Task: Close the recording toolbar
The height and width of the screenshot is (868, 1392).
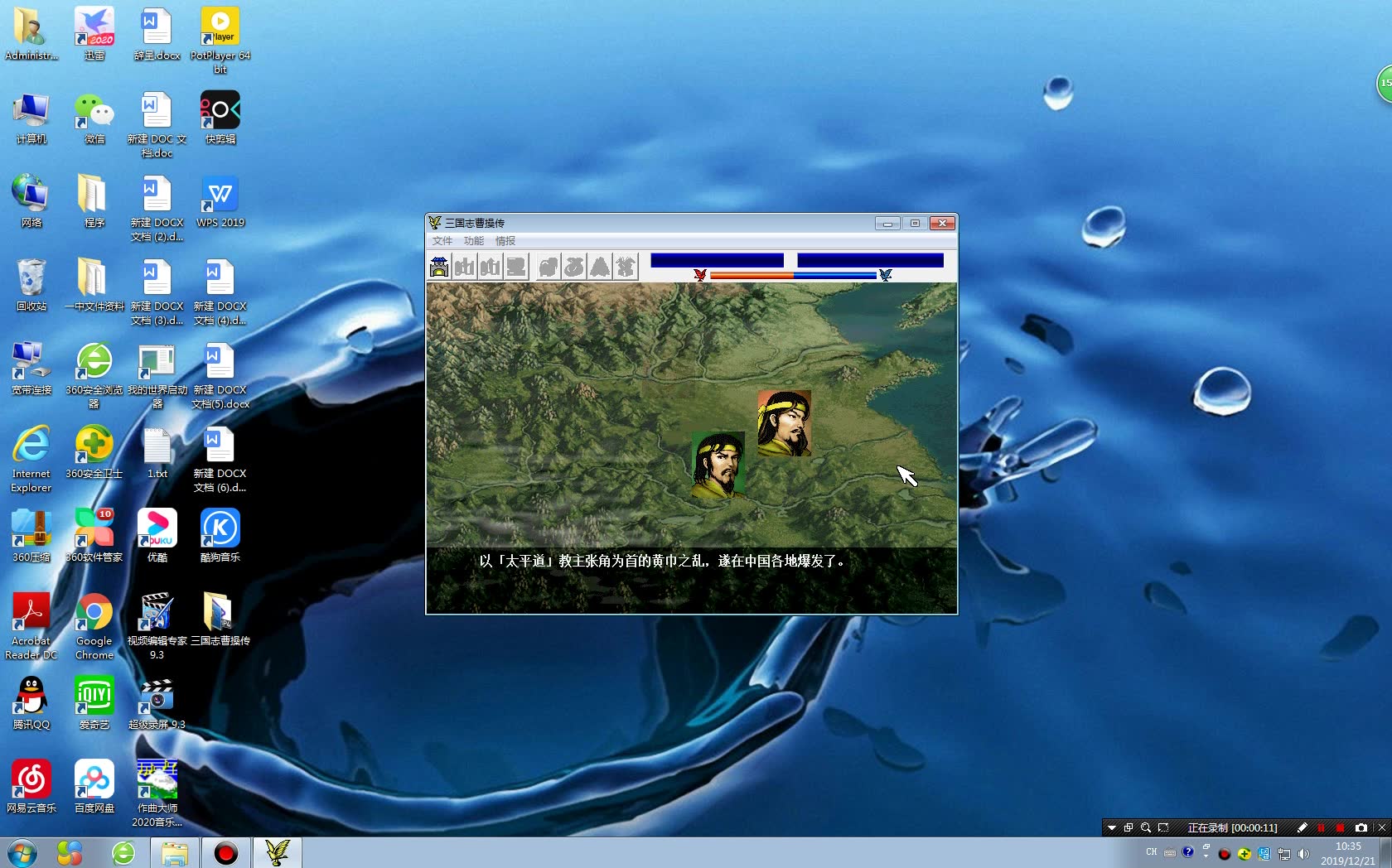Action: pos(1381,827)
